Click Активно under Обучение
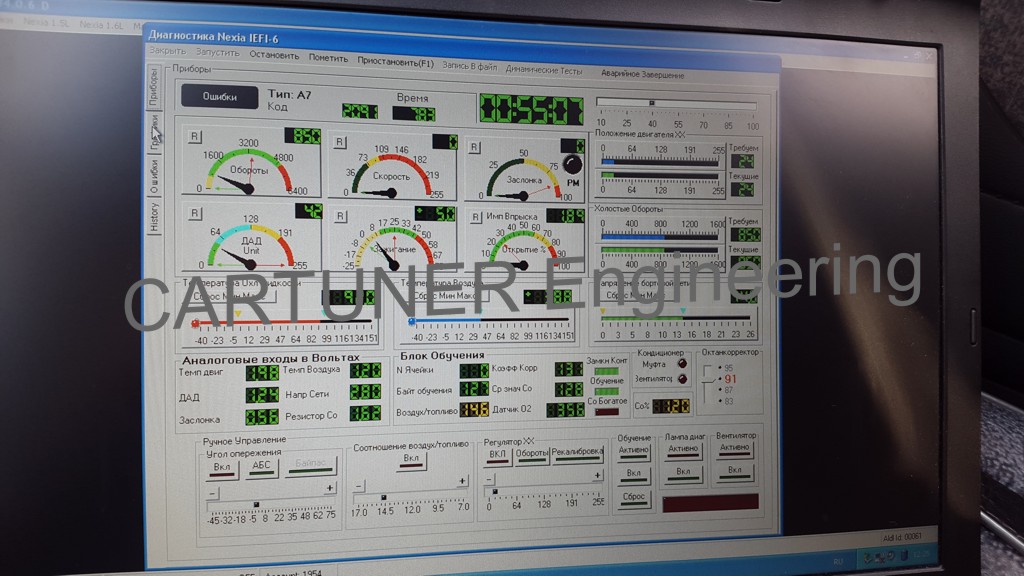1024x576 pixels. click(x=633, y=451)
